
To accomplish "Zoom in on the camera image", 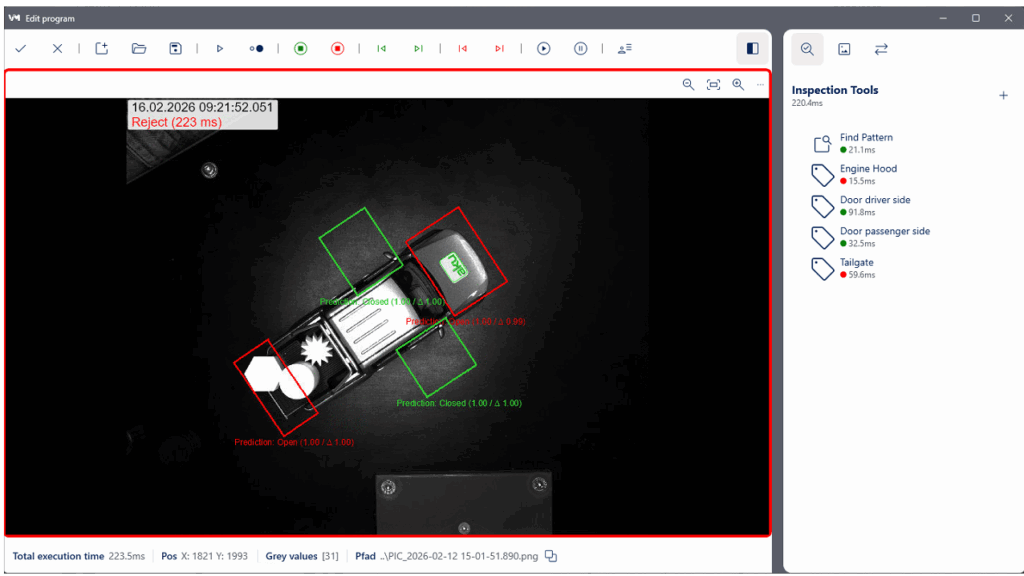I will pos(738,84).
